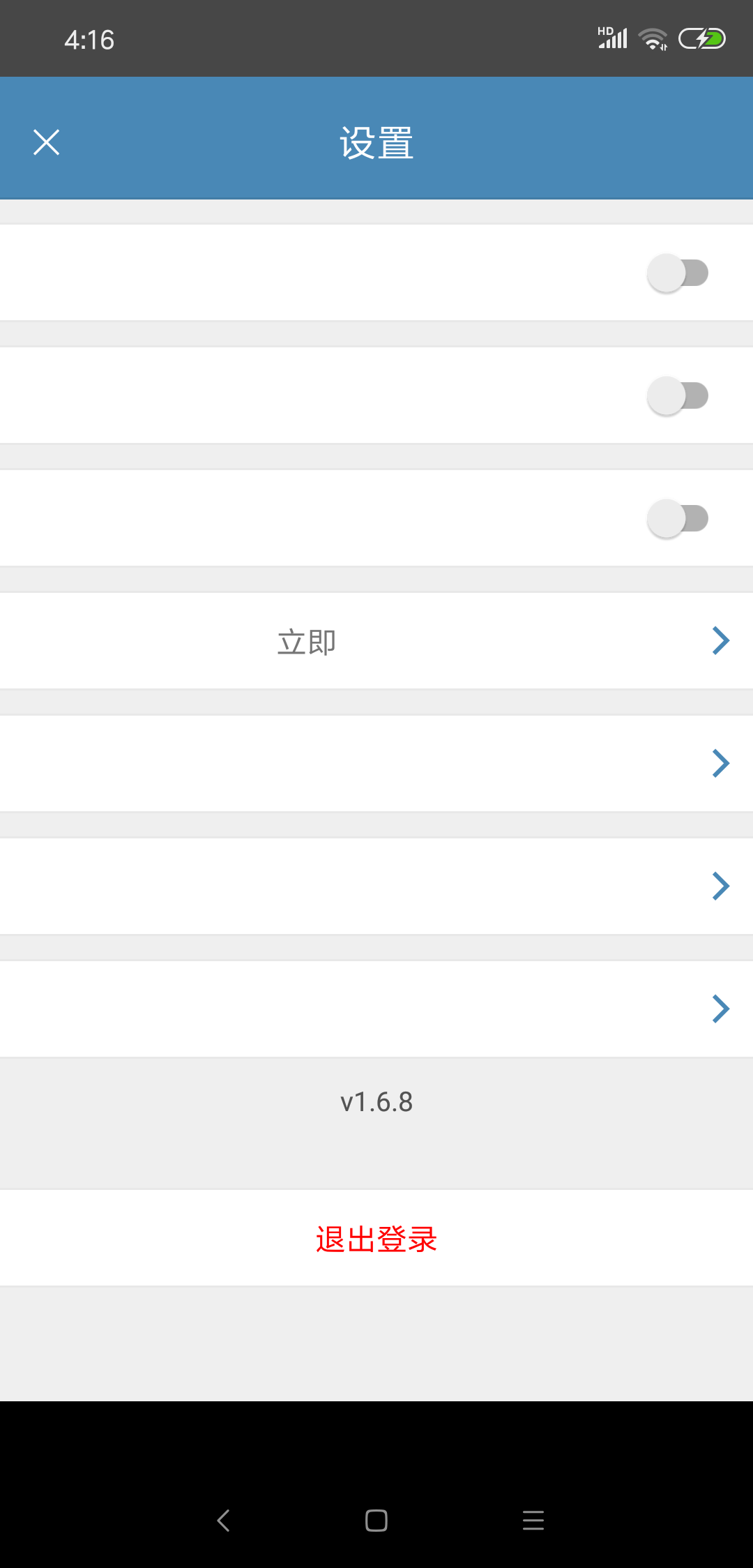Enable the first toggle switch under the header
Image resolution: width=753 pixels, height=1568 pixels.
click(x=678, y=273)
